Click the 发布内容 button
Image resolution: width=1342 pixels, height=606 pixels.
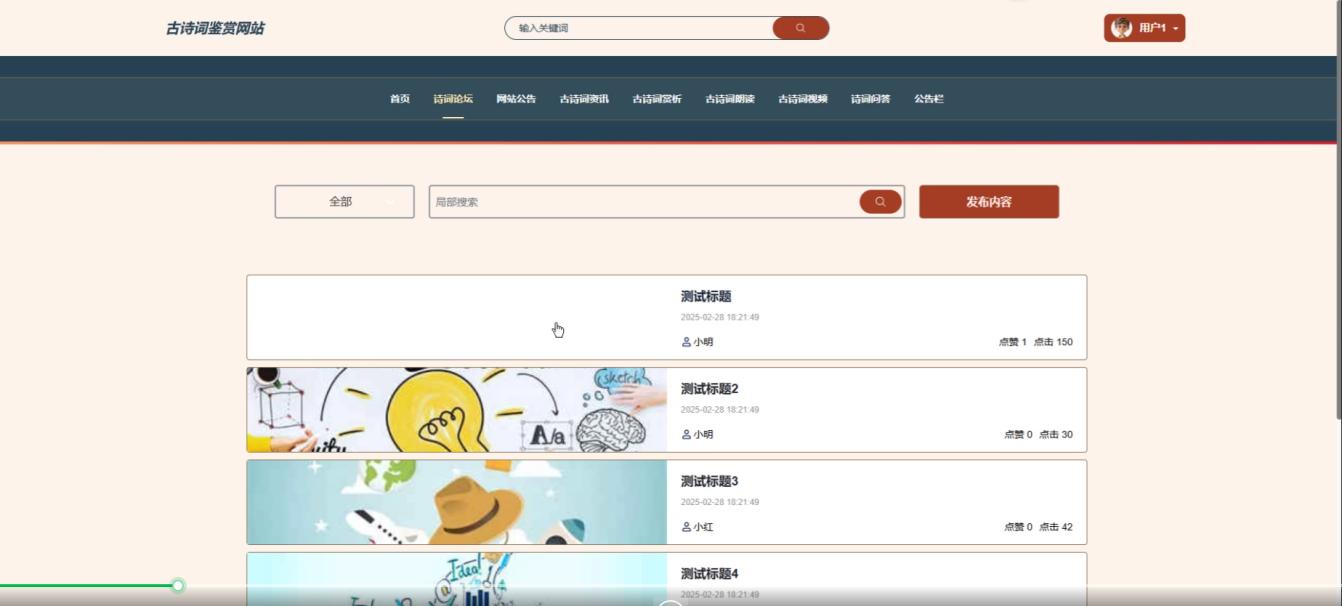pos(989,202)
